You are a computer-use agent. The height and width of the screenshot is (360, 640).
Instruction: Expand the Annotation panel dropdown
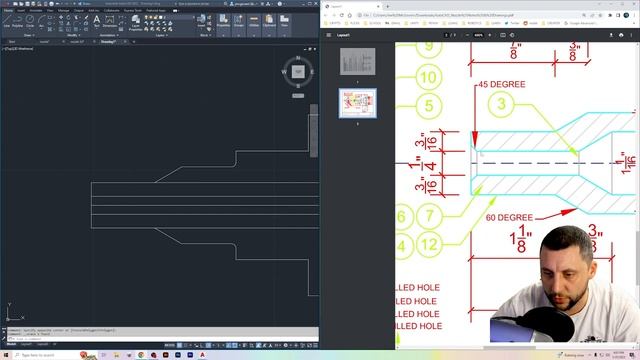pyautogui.click(x=109, y=35)
